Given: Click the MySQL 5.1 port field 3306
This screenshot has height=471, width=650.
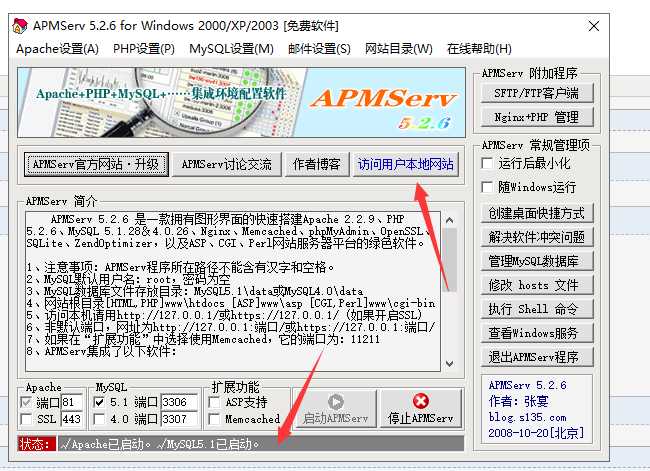Looking at the screenshot, I should pyautogui.click(x=179, y=402).
